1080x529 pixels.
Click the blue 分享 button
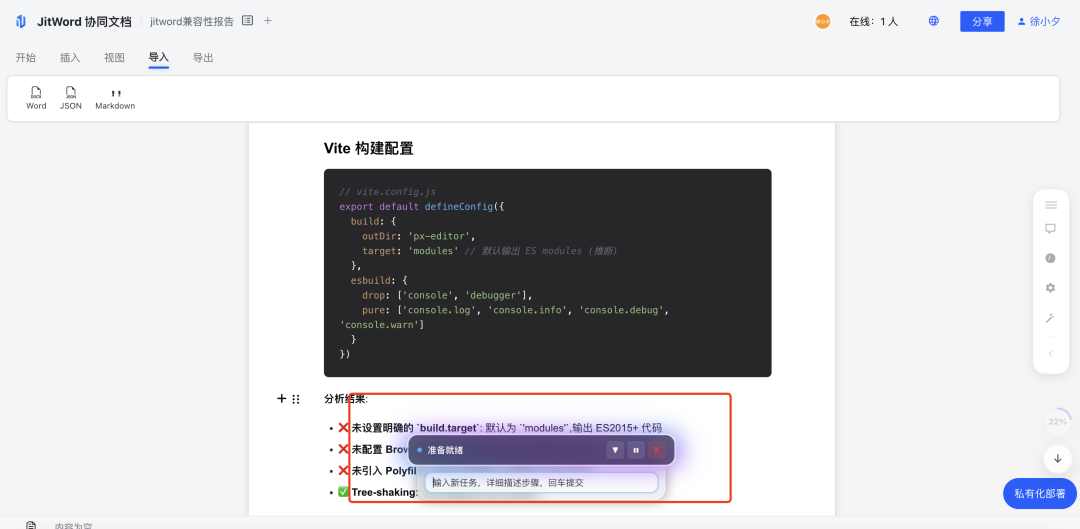pos(981,21)
